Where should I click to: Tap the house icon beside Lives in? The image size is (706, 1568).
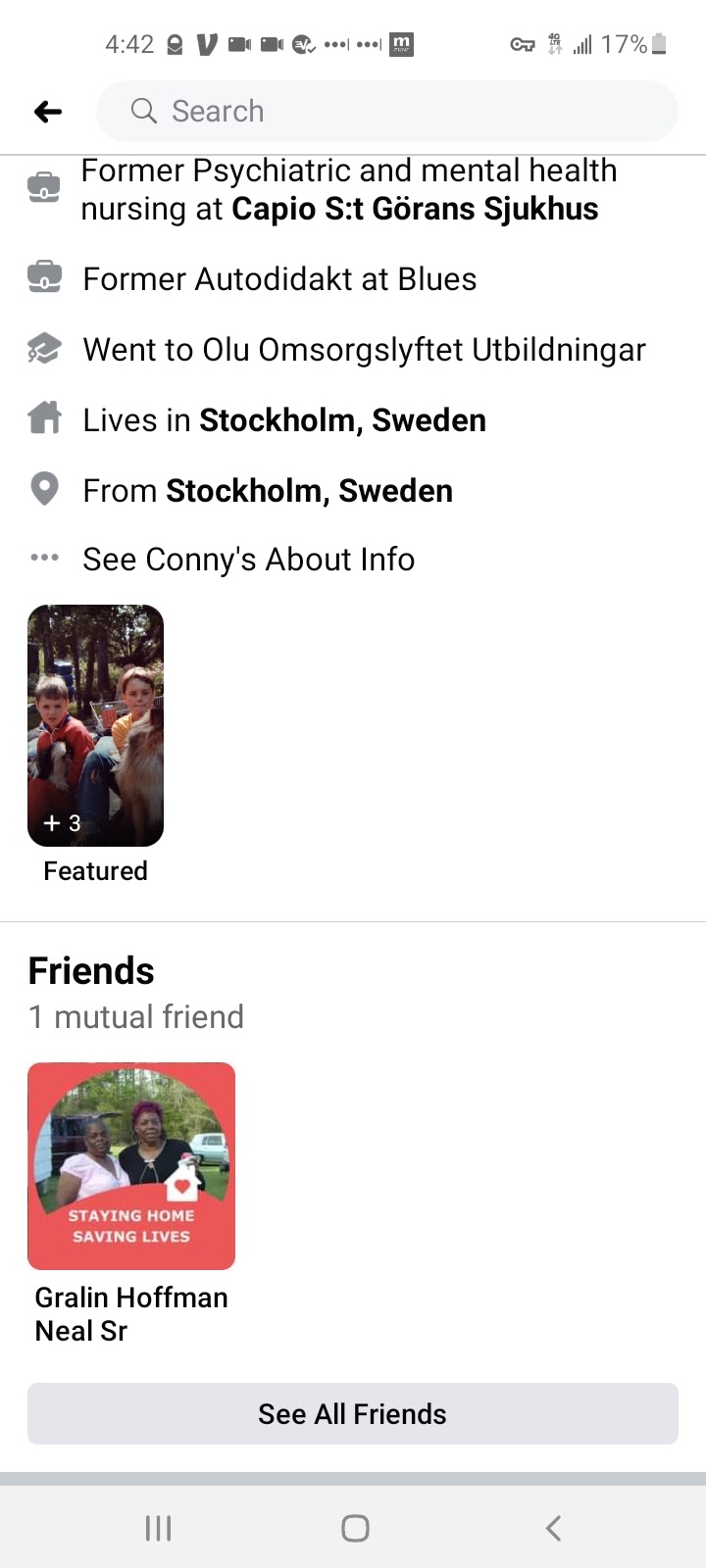(x=44, y=418)
